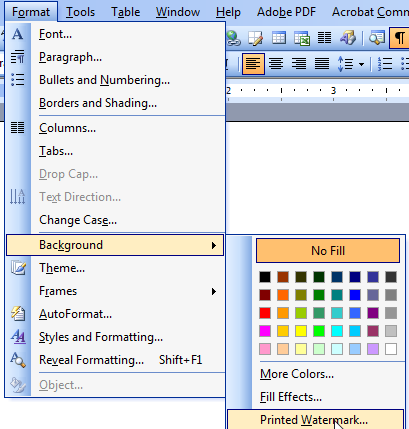Open the Drawing toolbar icon
This screenshot has width=409, height=429.
[348, 38]
